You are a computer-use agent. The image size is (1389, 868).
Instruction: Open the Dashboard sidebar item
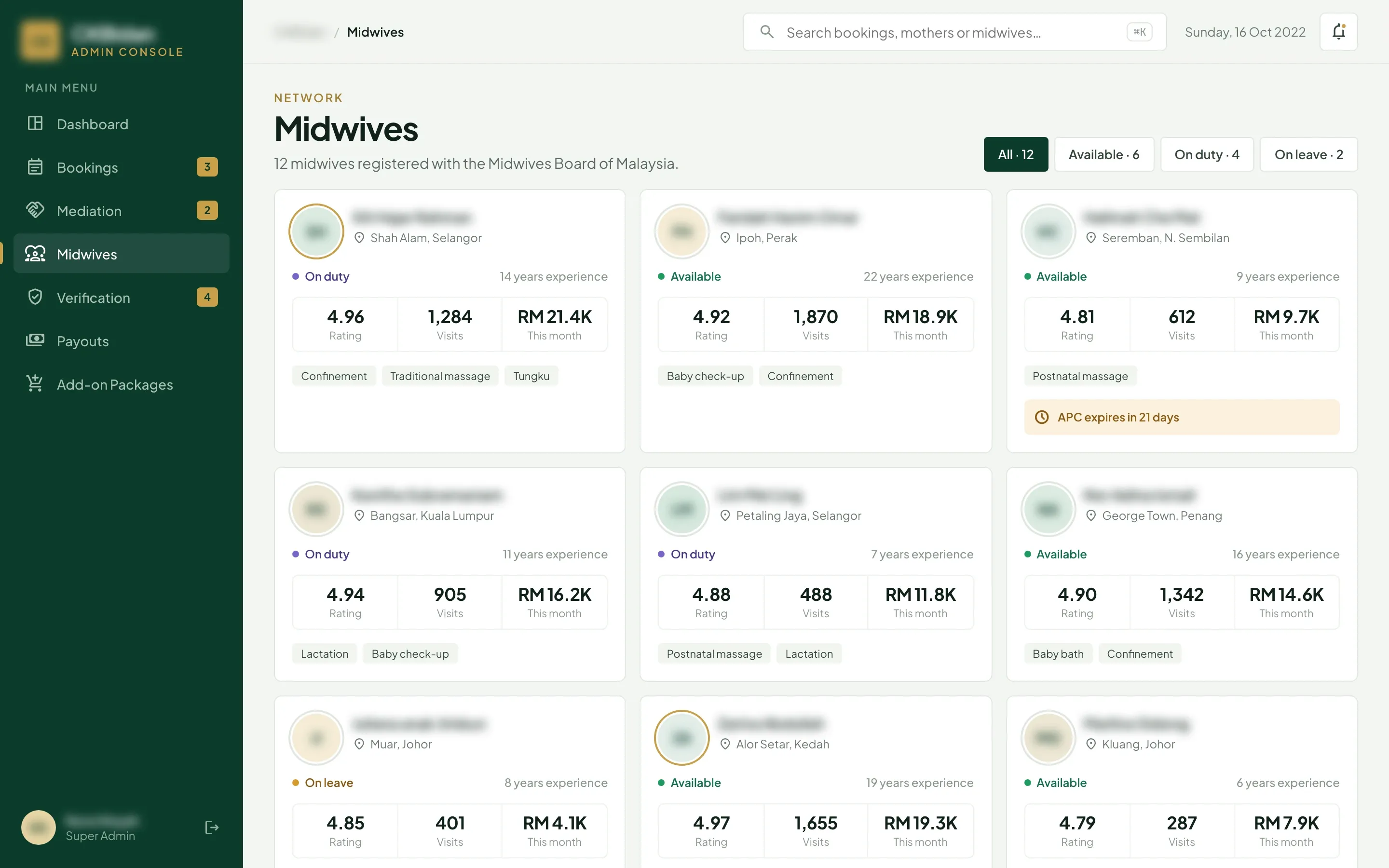point(121,124)
